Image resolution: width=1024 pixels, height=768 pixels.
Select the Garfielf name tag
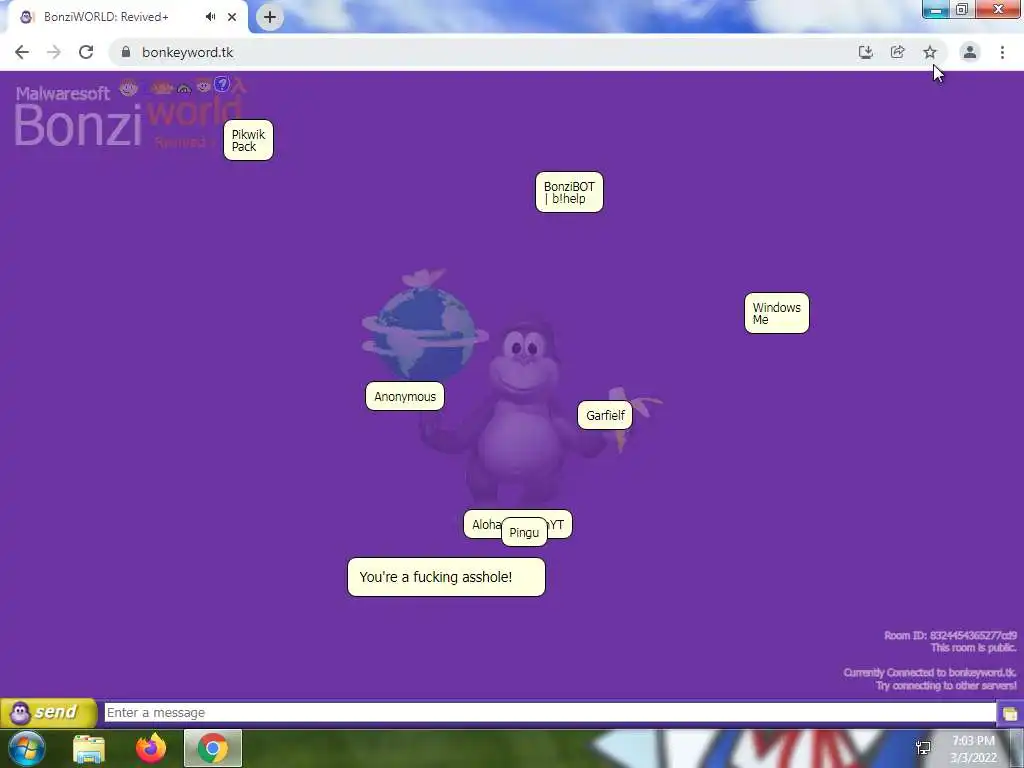tap(605, 415)
